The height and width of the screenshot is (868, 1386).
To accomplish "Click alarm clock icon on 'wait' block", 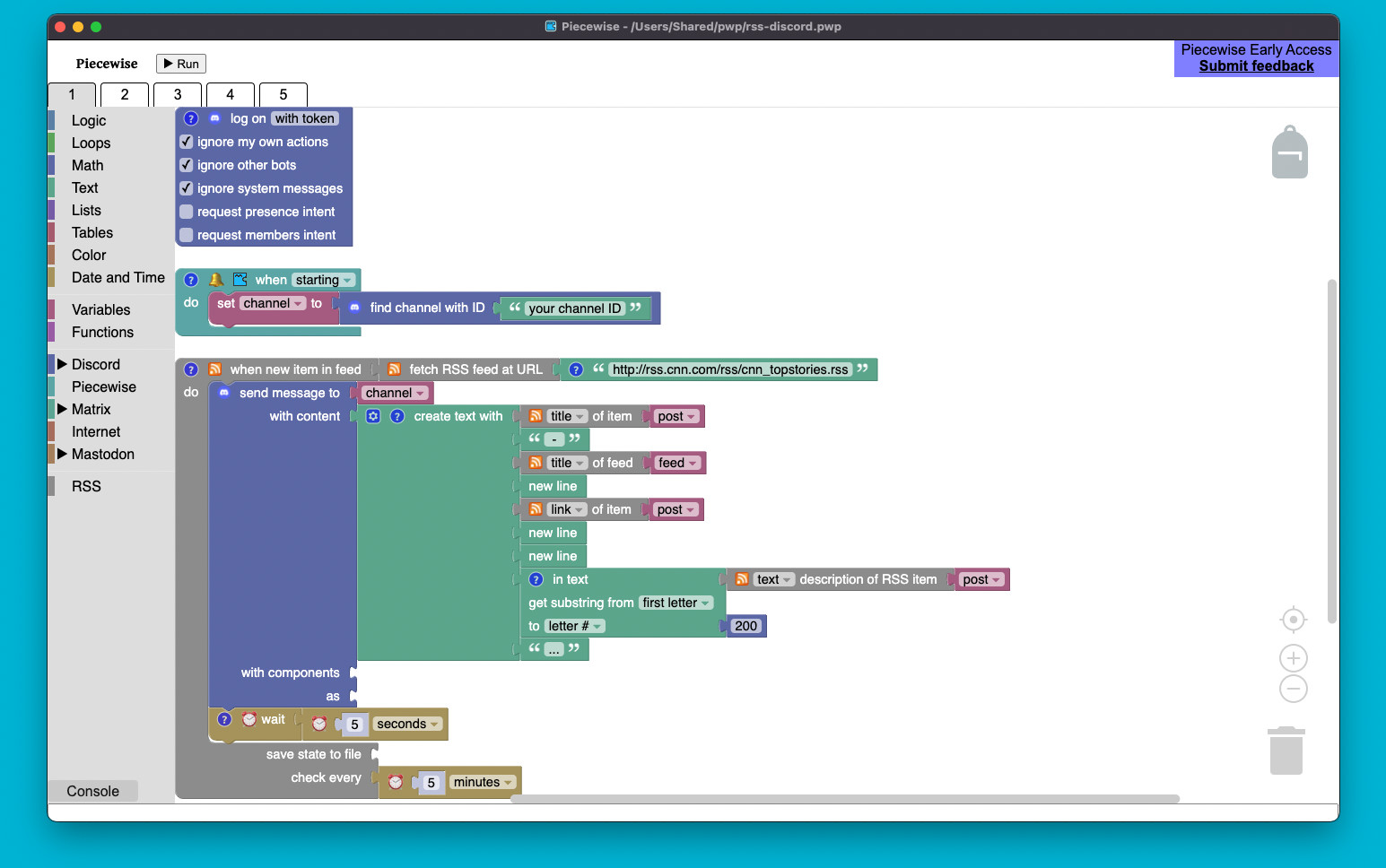I will 249,719.
